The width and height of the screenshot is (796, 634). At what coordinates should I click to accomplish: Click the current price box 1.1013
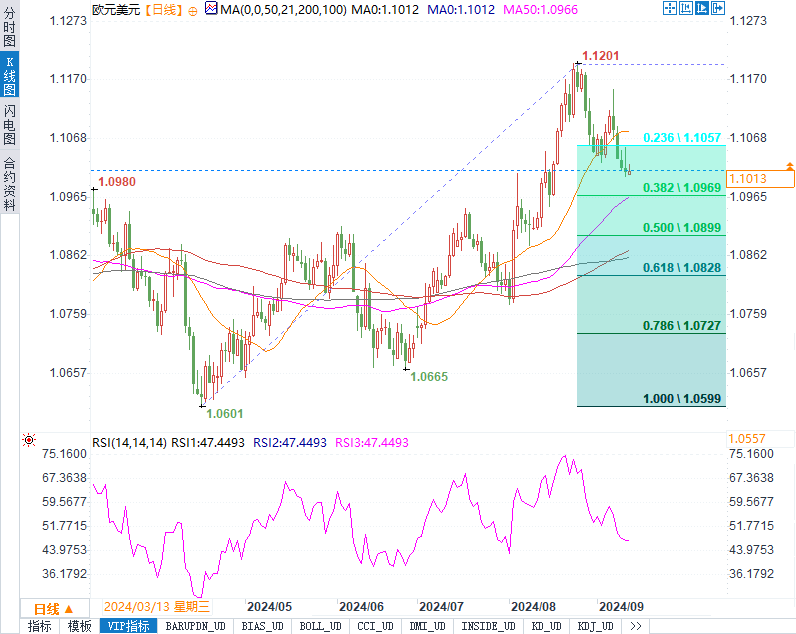[760, 179]
